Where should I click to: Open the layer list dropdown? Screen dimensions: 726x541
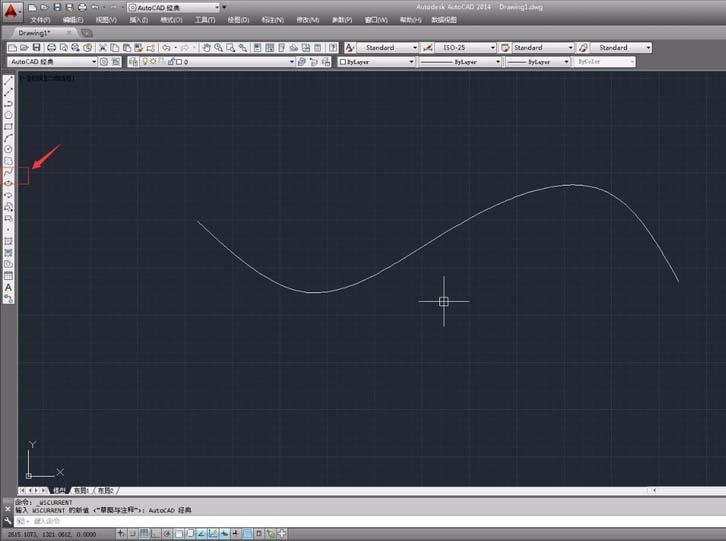292,62
